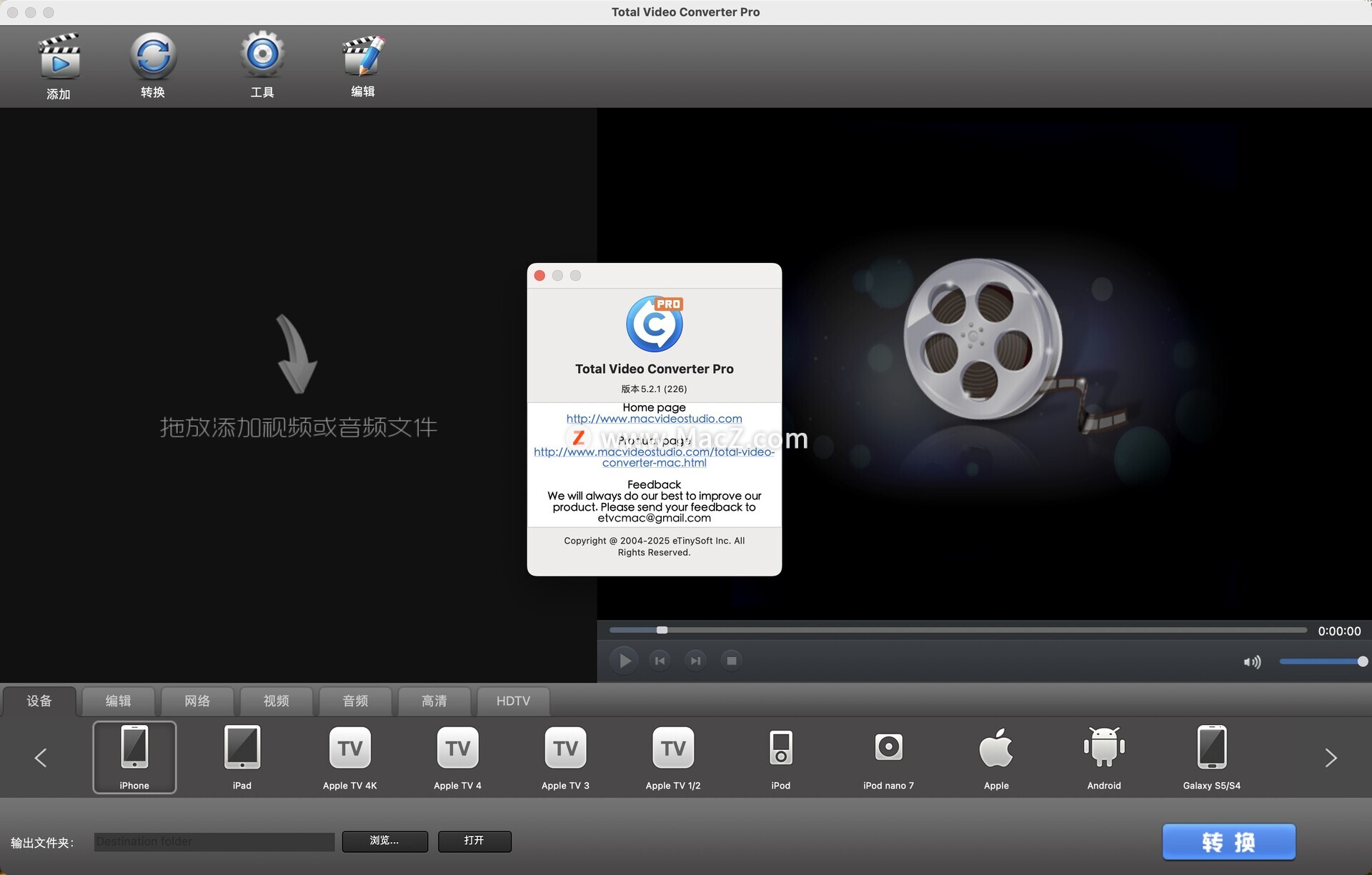Screen dimensions: 1372x875
Task: Click the 转换 (Convert) toolbar icon
Action: click(x=153, y=56)
